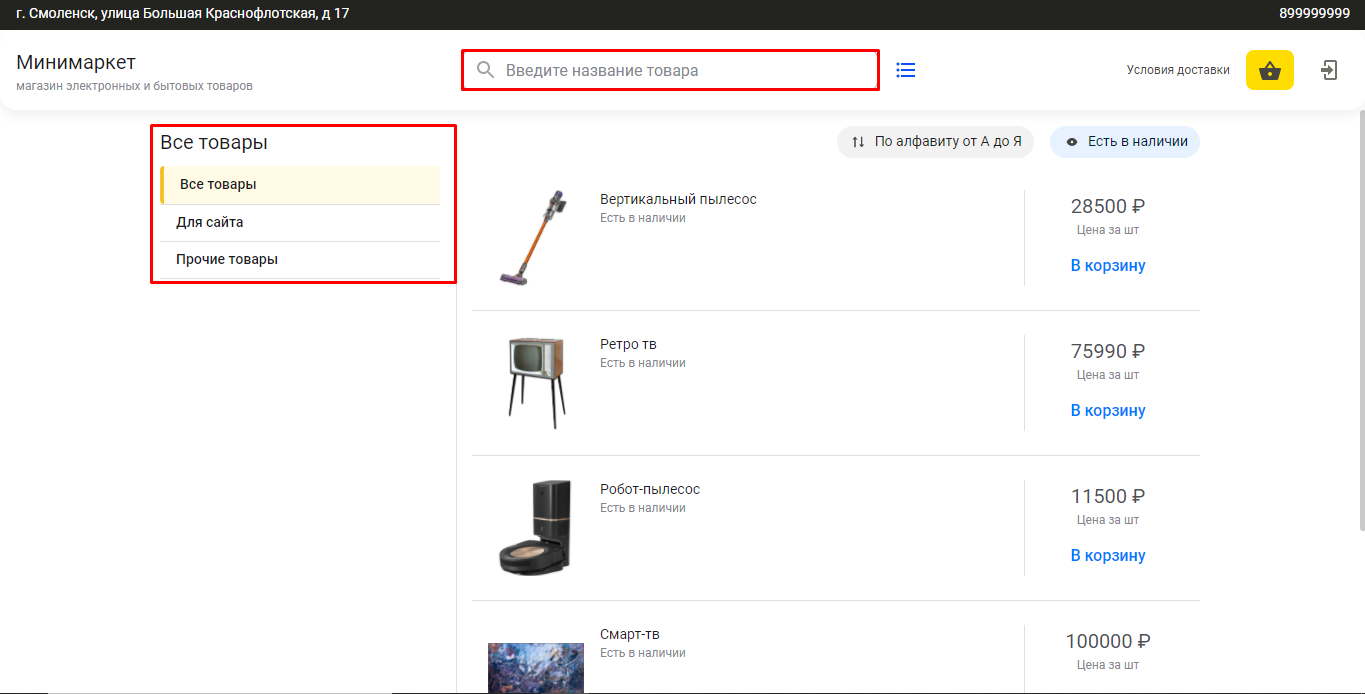Add Ретро тв to cart
Screen dimensions: 1365x694
[1107, 411]
